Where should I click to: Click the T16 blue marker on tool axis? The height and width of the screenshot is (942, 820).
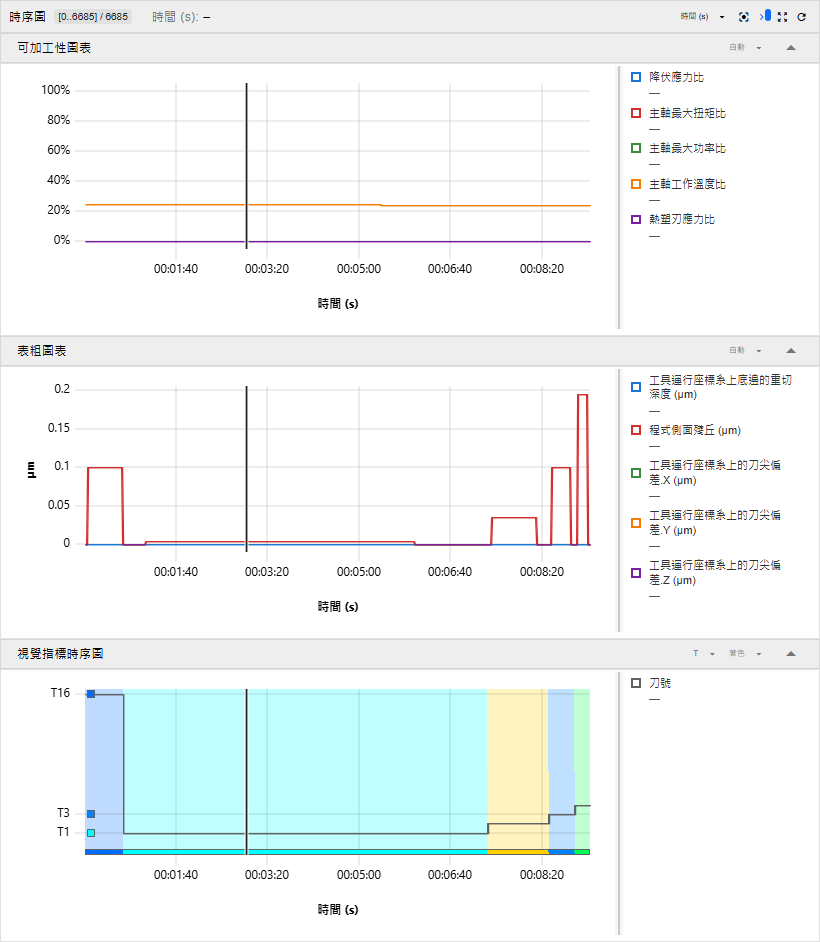(x=91, y=694)
